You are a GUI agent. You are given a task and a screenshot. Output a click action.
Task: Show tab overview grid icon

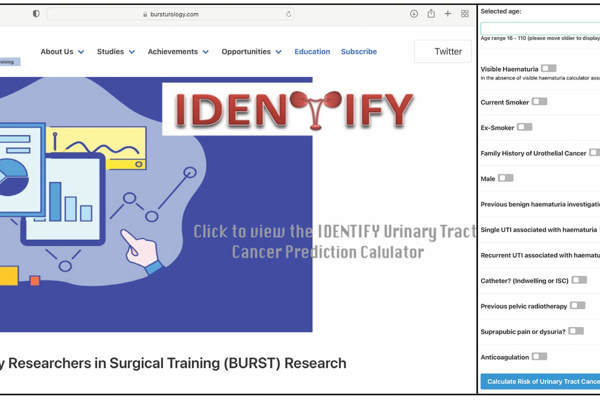point(463,14)
